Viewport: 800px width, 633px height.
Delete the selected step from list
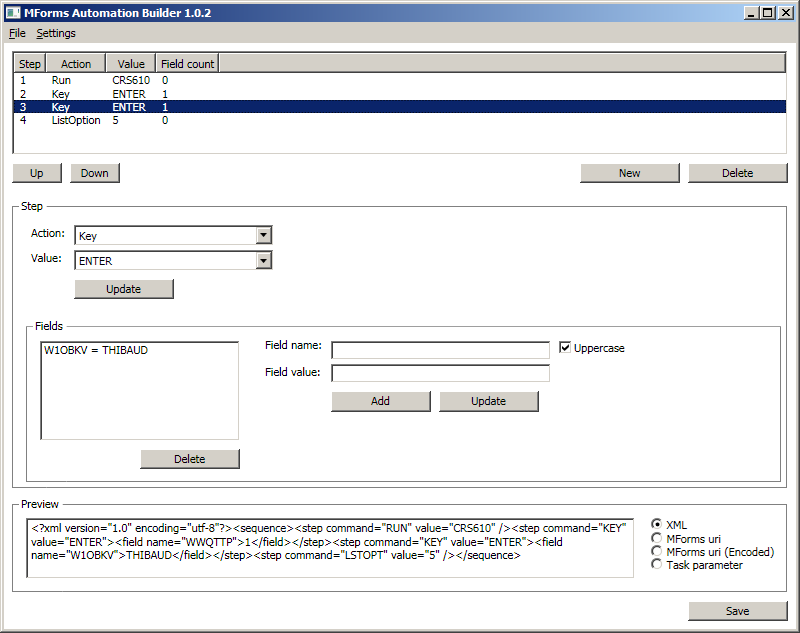(x=737, y=173)
